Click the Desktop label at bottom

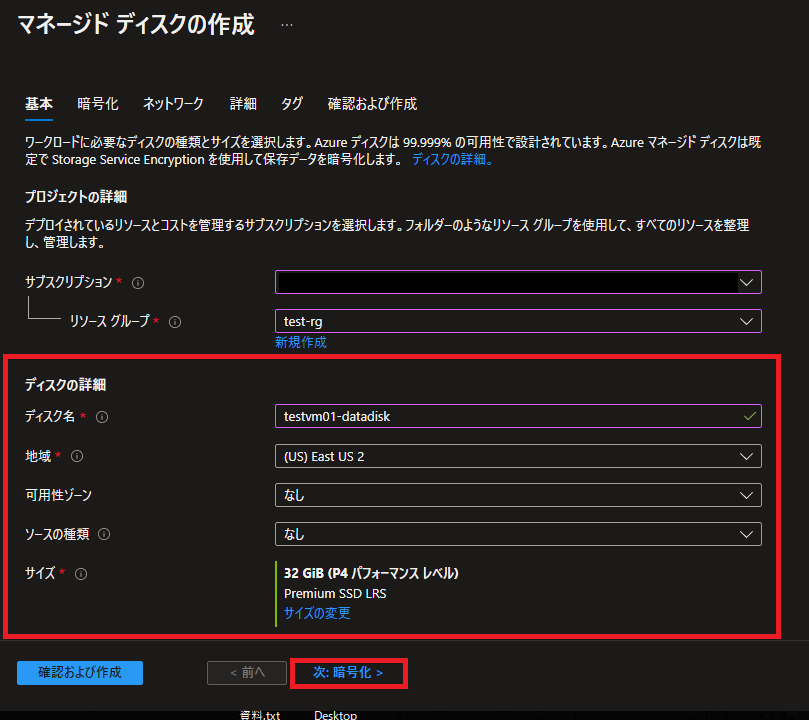click(x=335, y=715)
